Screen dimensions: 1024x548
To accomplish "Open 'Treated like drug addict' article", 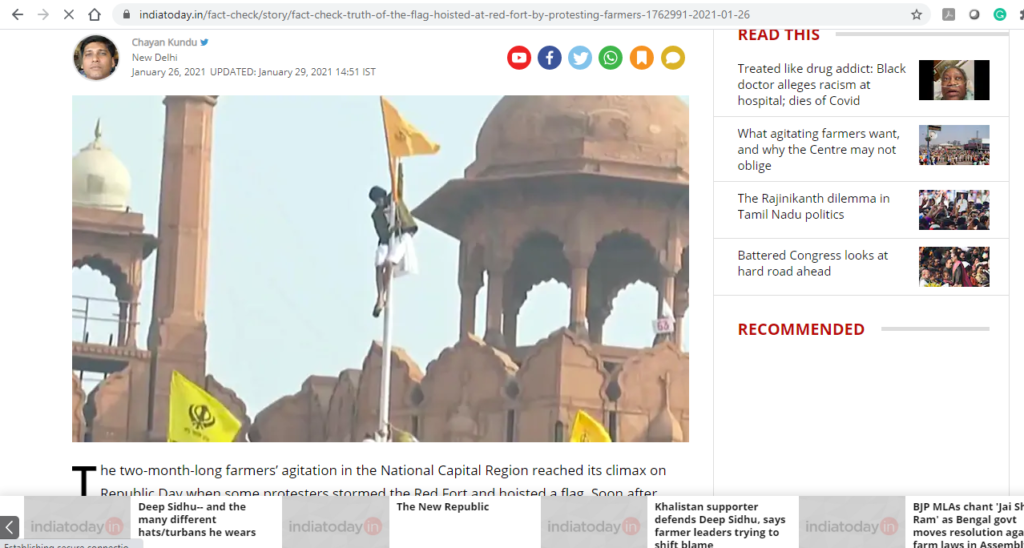I will pyautogui.click(x=822, y=84).
